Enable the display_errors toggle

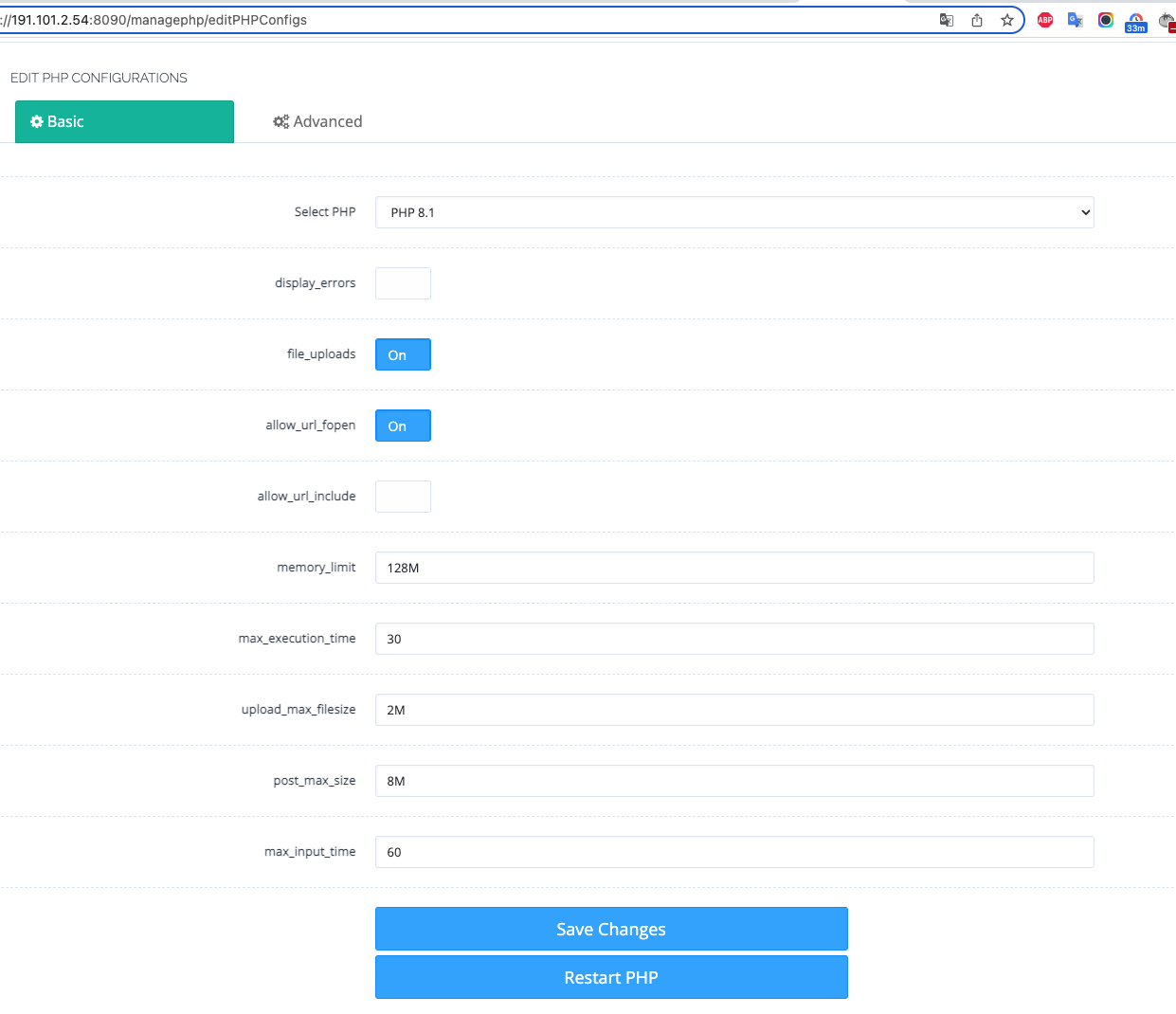tap(403, 283)
